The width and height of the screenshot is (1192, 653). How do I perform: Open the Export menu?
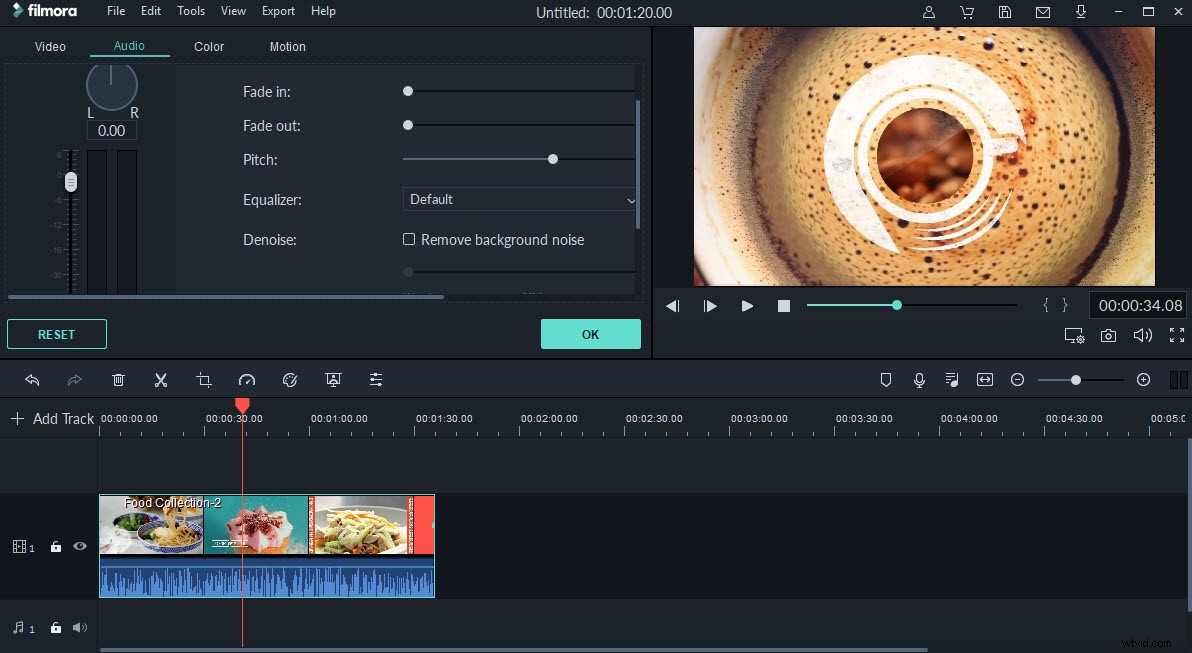tap(278, 11)
